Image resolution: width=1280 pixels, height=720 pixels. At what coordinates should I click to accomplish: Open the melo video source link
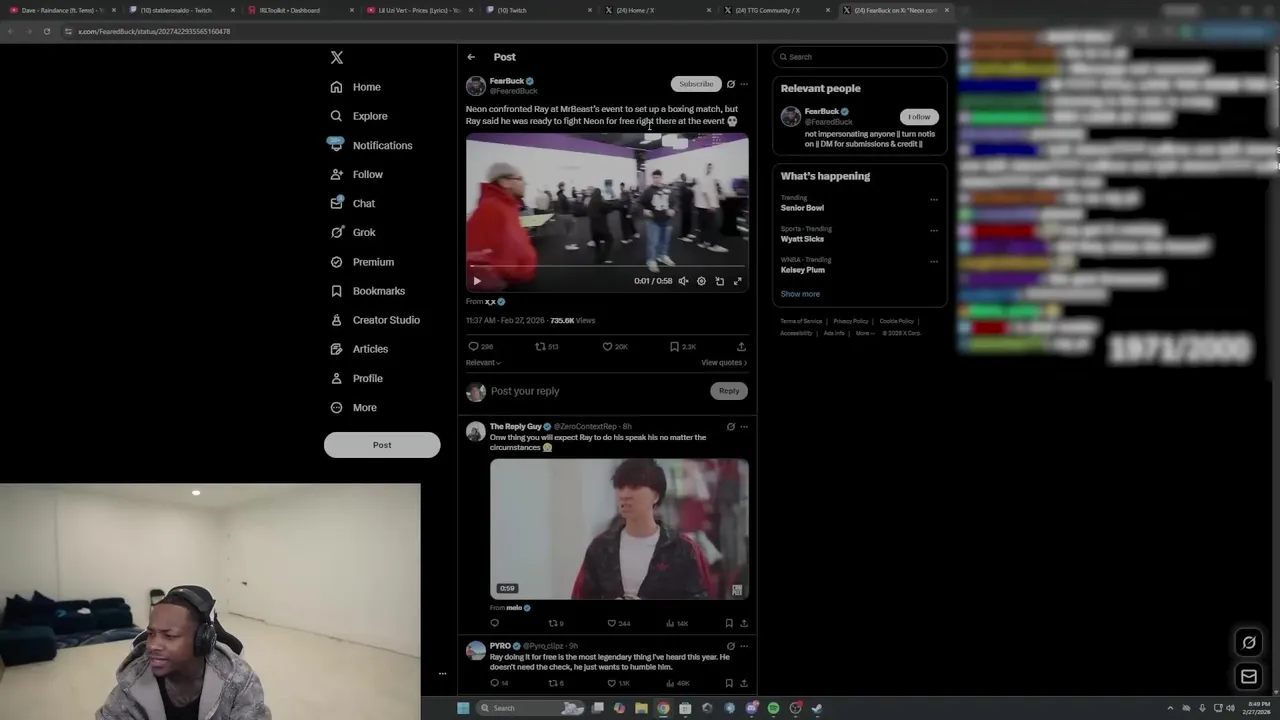pos(515,607)
